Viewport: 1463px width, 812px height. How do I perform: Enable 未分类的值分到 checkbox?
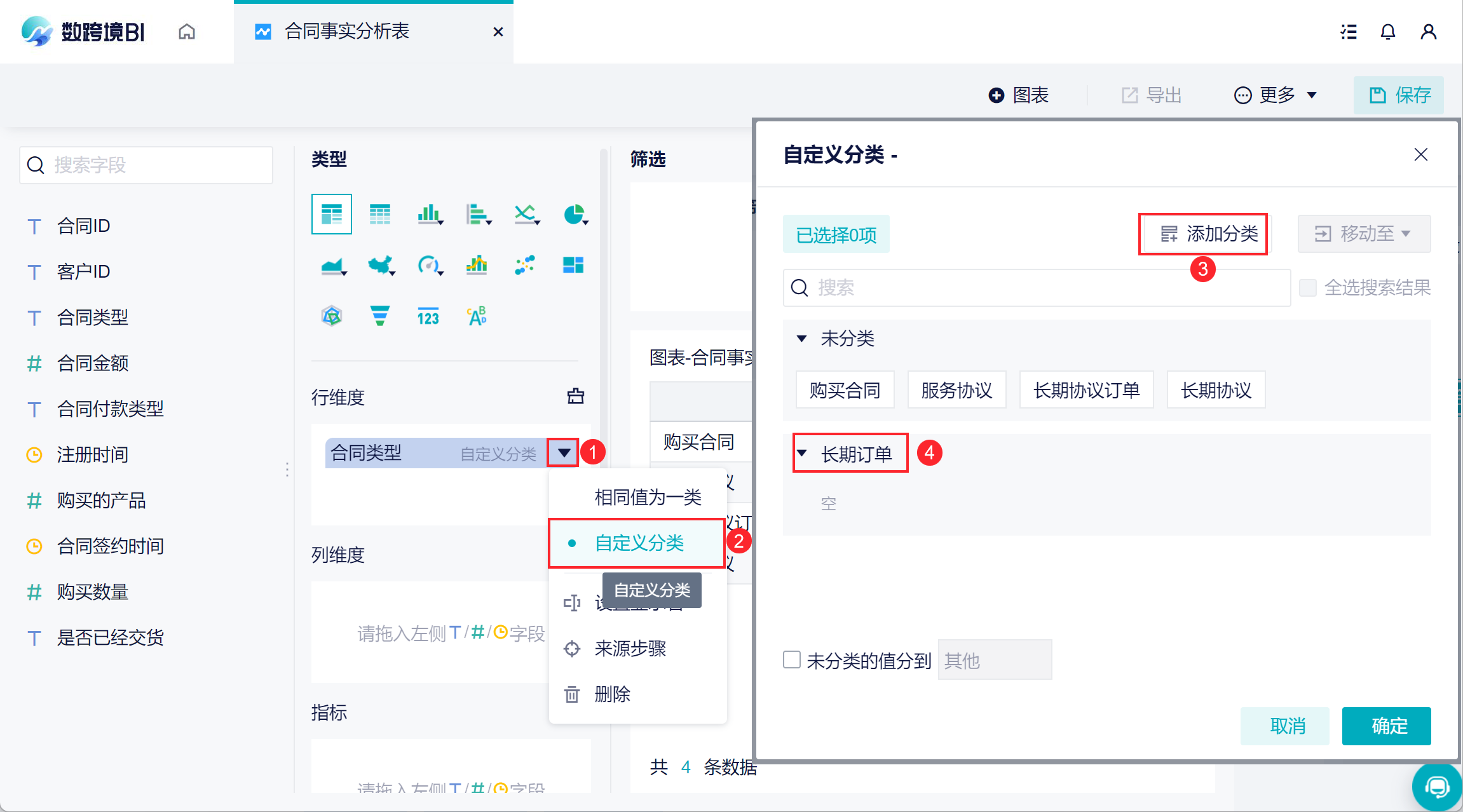click(792, 660)
